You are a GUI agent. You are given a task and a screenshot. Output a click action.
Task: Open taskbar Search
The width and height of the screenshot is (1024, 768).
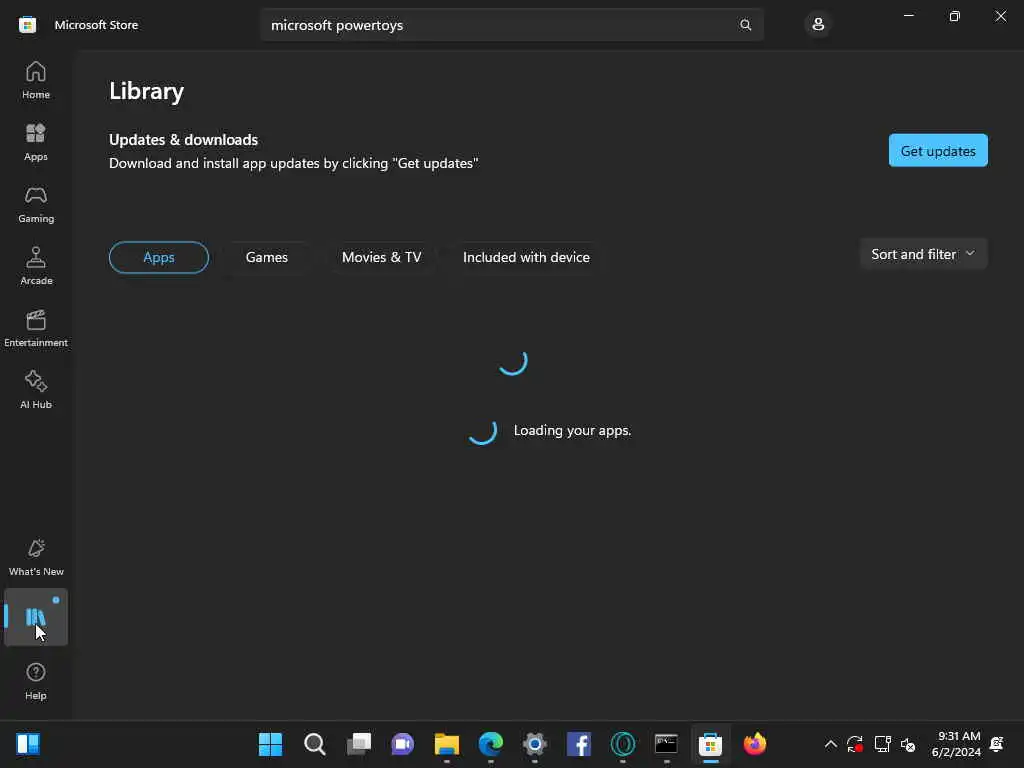[315, 744]
